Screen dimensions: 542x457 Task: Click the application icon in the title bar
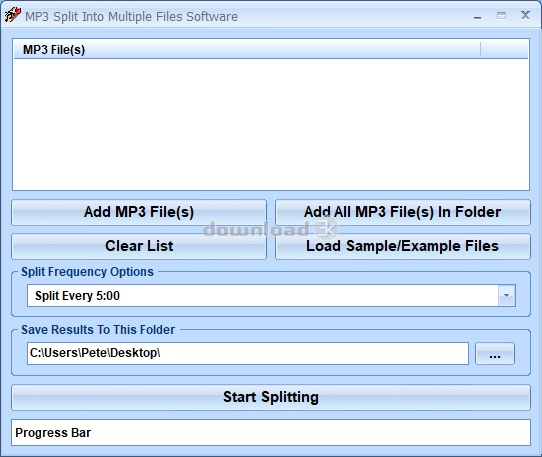click(12, 16)
